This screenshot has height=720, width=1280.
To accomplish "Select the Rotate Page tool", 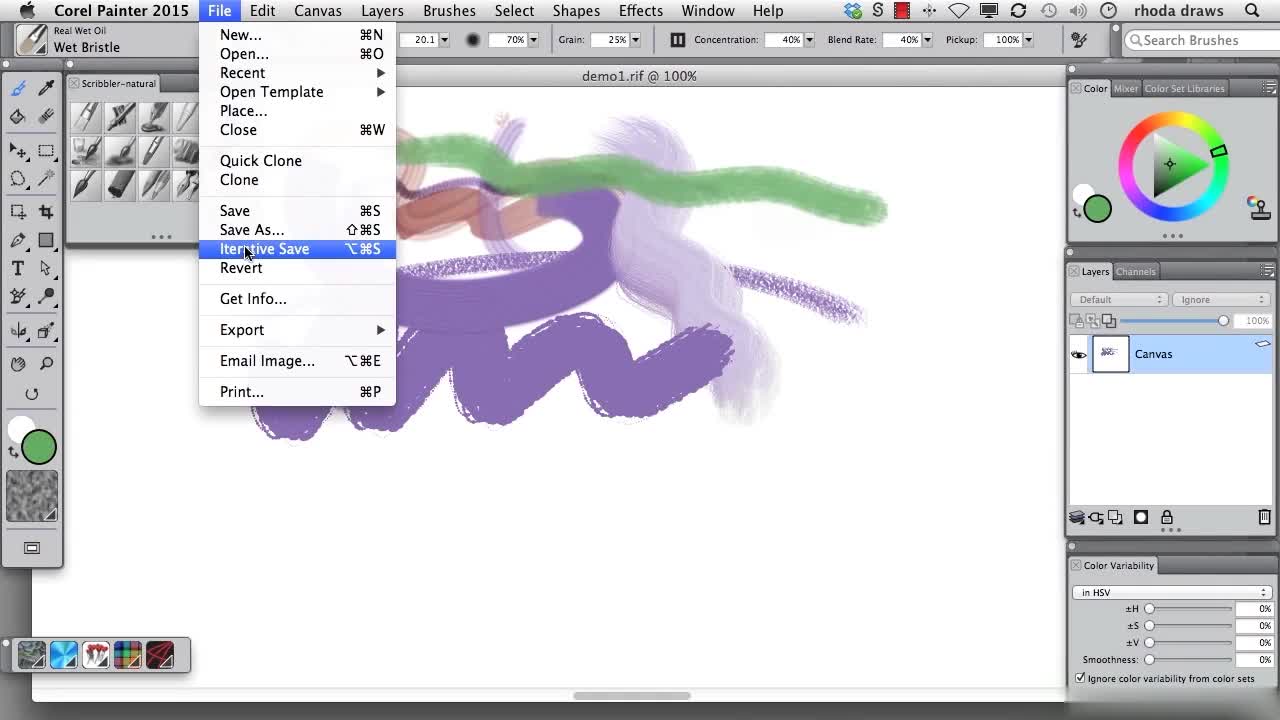I will (32, 394).
